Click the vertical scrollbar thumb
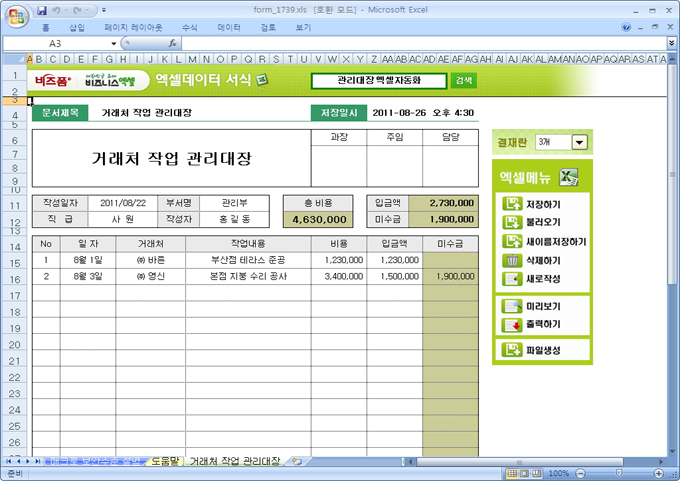Screen dimensions: 680x481 click(672, 173)
